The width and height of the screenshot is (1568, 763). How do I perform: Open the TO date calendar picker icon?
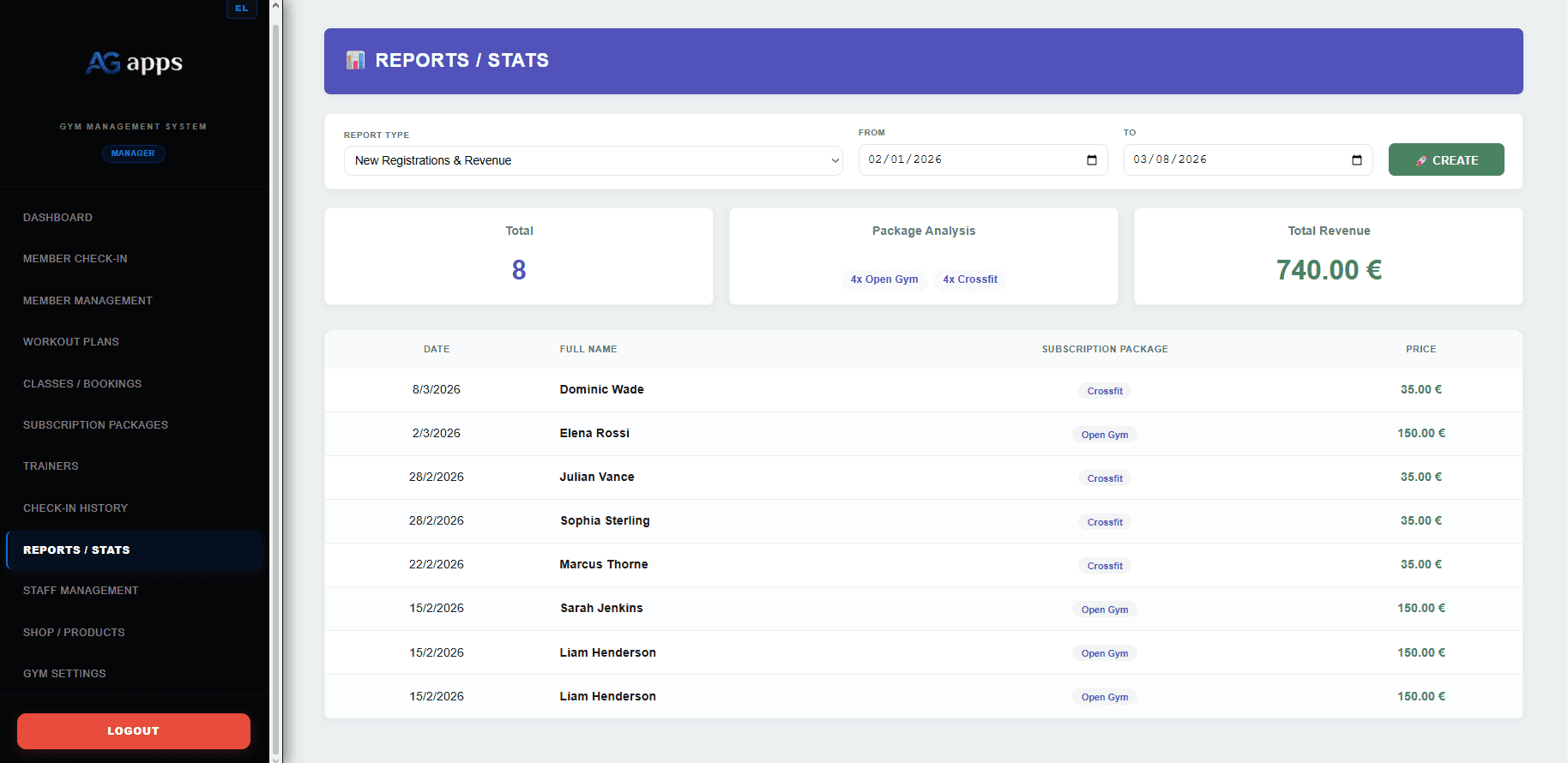pyautogui.click(x=1356, y=160)
